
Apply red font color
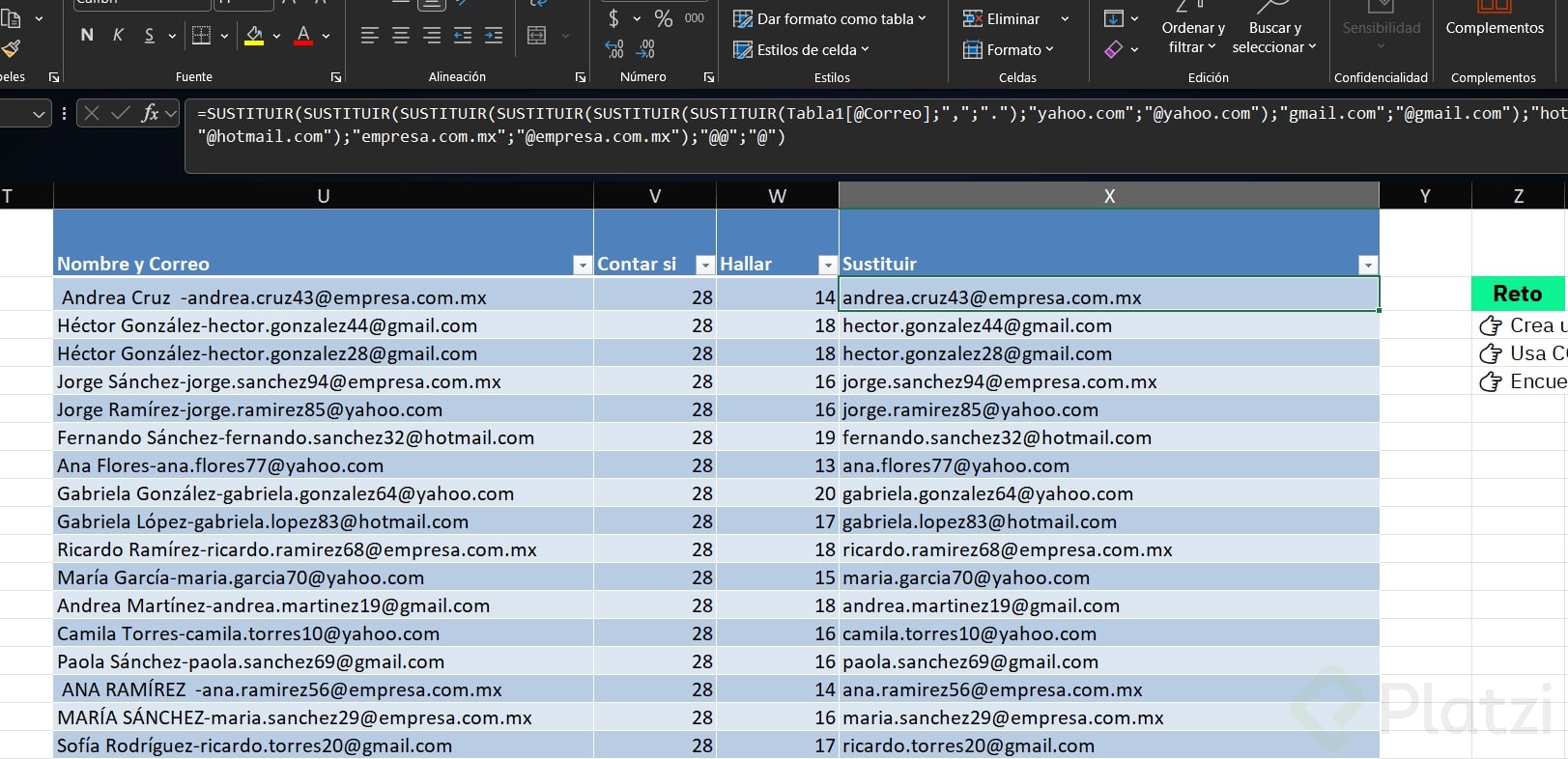point(303,36)
